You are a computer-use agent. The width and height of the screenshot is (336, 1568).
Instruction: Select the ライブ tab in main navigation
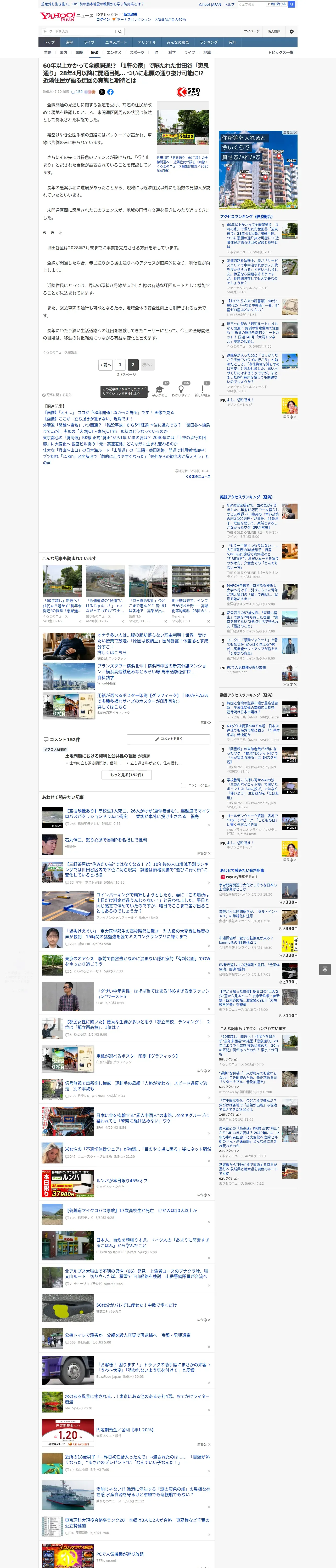89,43
